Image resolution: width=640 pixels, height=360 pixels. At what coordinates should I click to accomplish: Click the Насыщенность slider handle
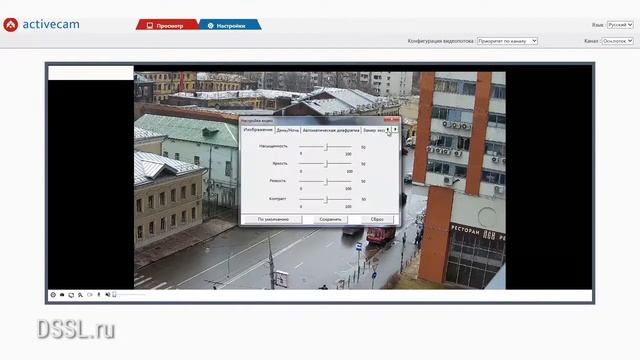(x=326, y=147)
